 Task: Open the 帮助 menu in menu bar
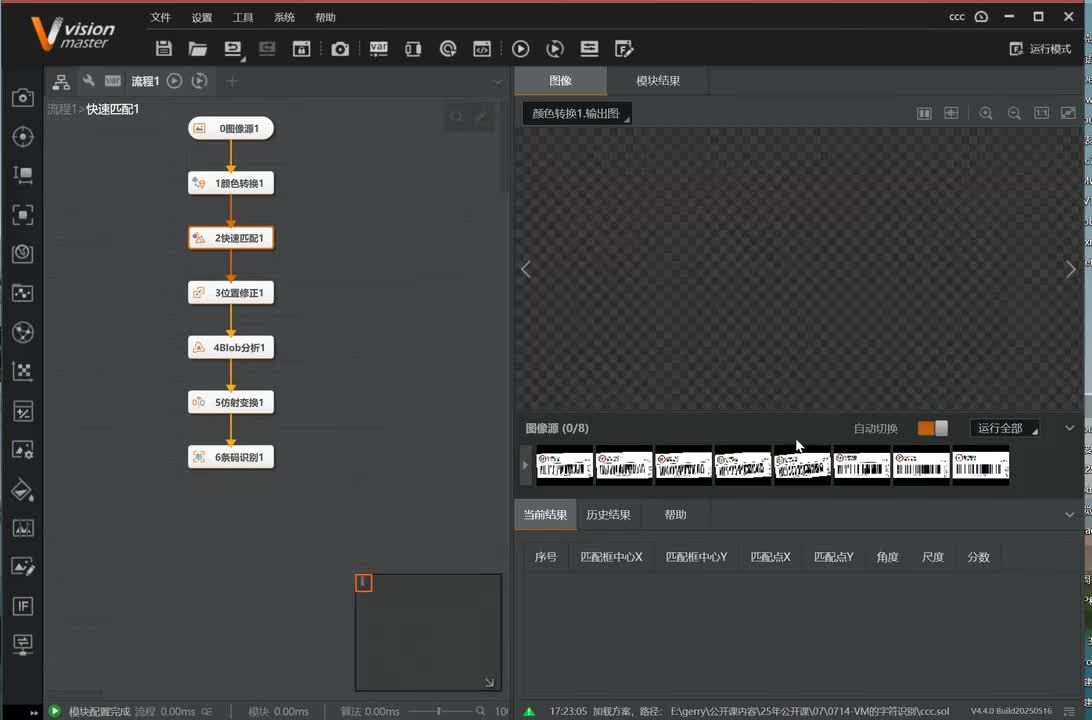(x=325, y=17)
